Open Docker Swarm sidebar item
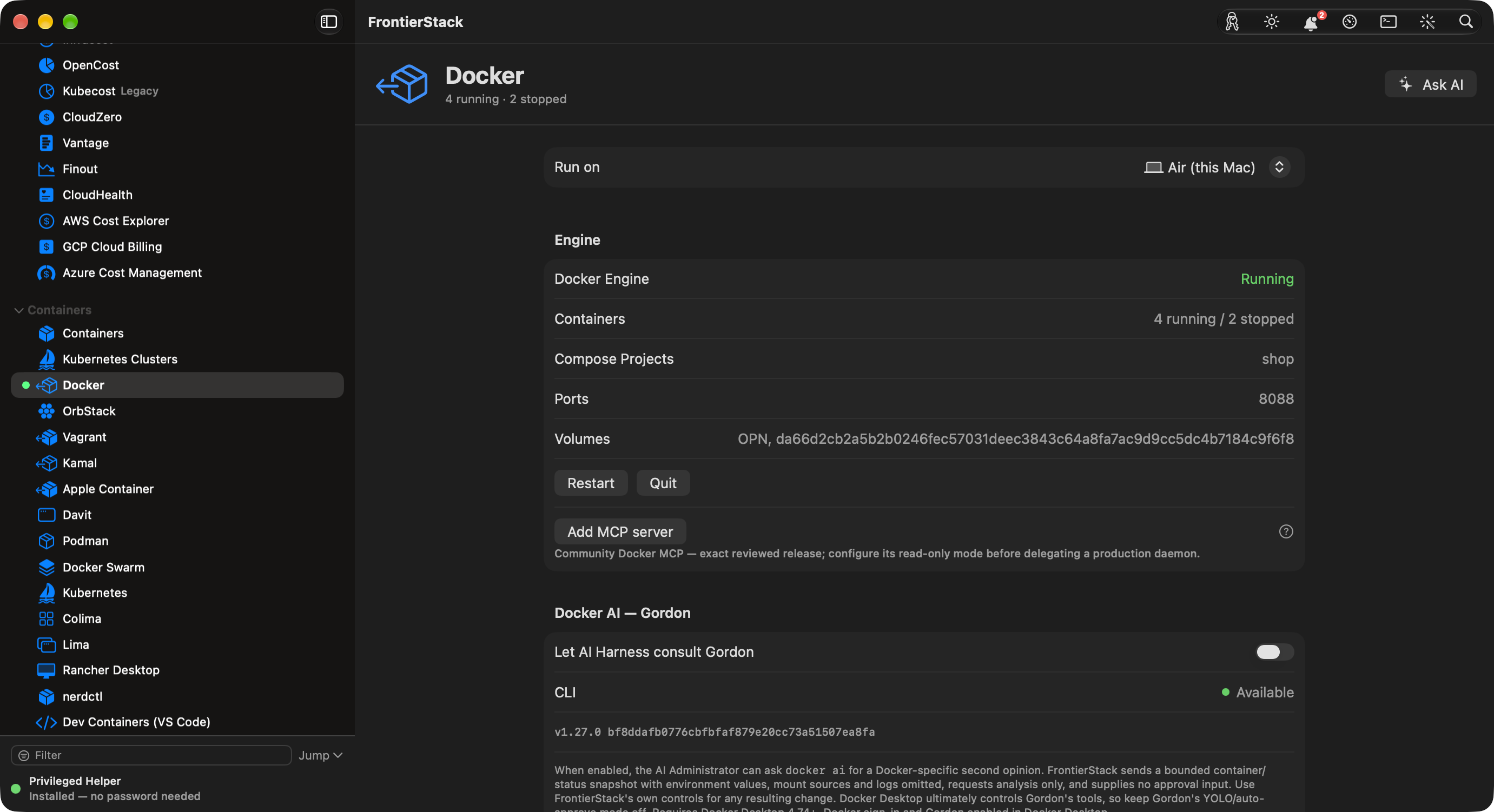Screen dimensions: 1494x812 (x=177, y=567)
